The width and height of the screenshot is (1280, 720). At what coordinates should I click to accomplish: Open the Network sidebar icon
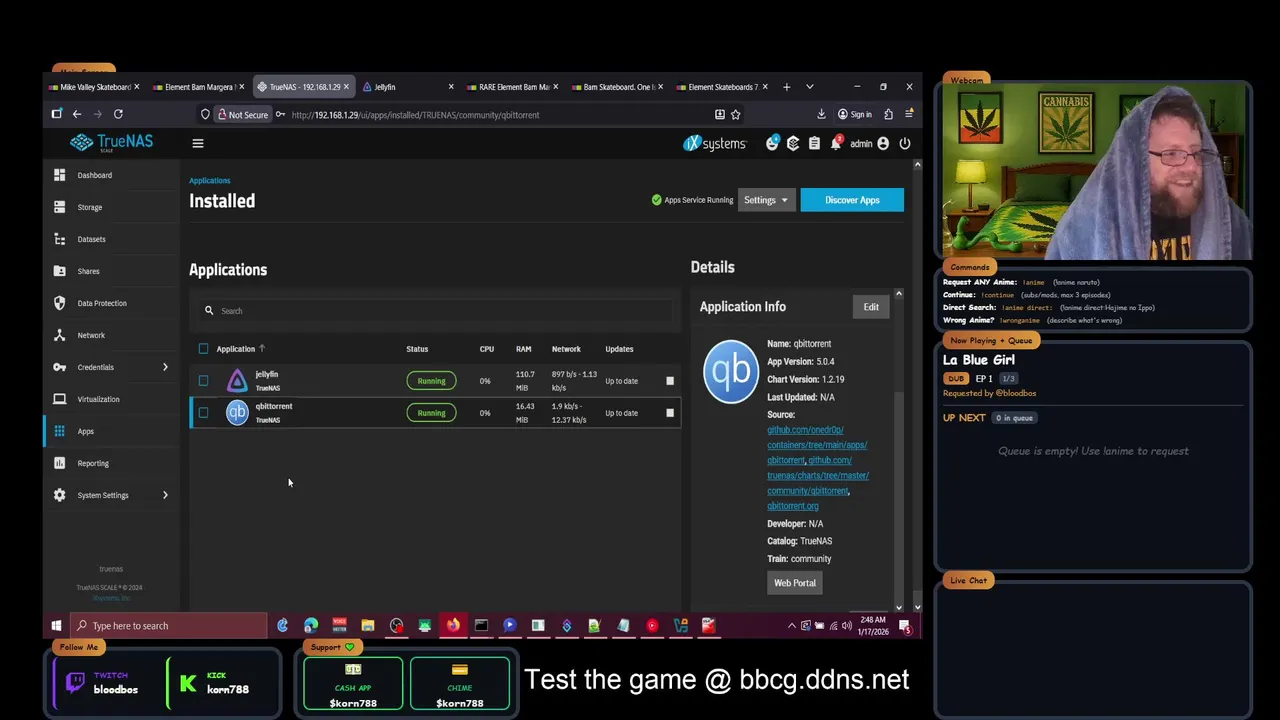[x=59, y=335]
